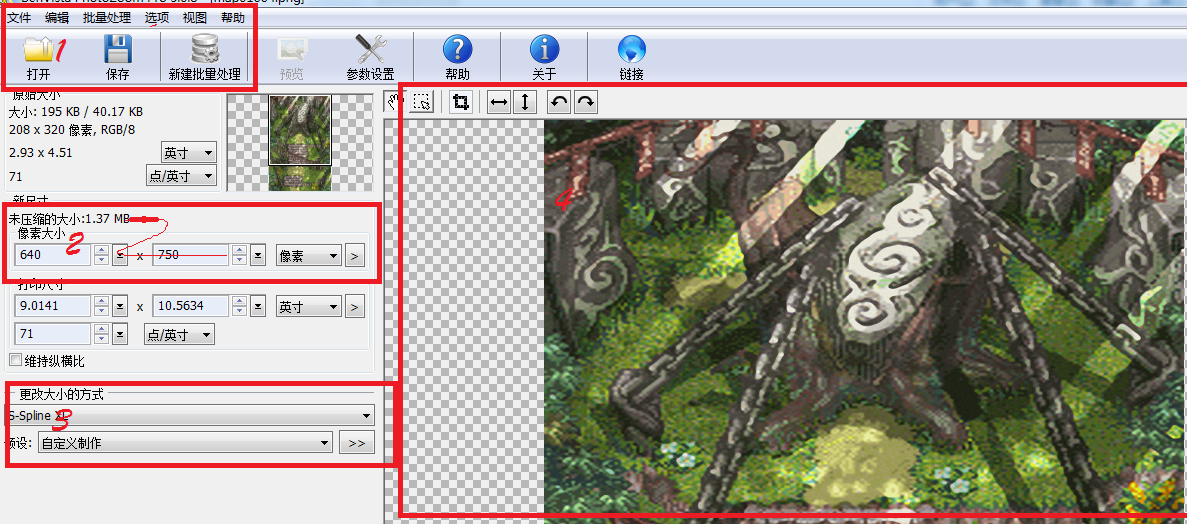Image resolution: width=1187 pixels, height=524 pixels.
Task: Rotate image counterclockwise
Action: [559, 102]
